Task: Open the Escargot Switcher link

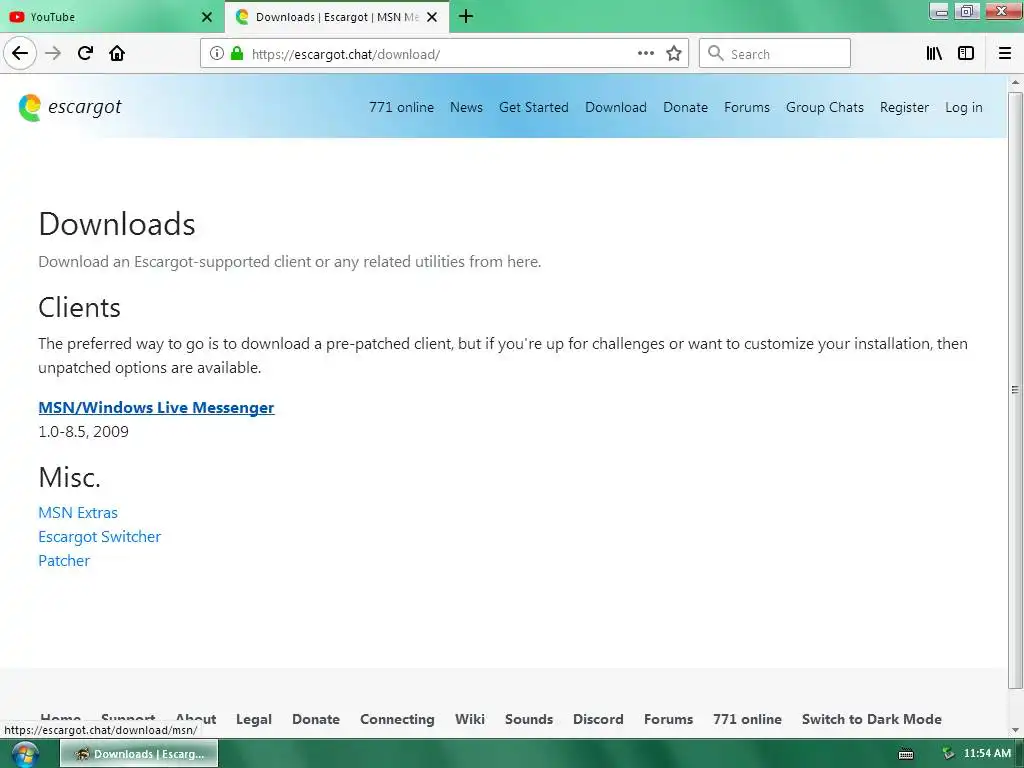Action: (x=99, y=537)
